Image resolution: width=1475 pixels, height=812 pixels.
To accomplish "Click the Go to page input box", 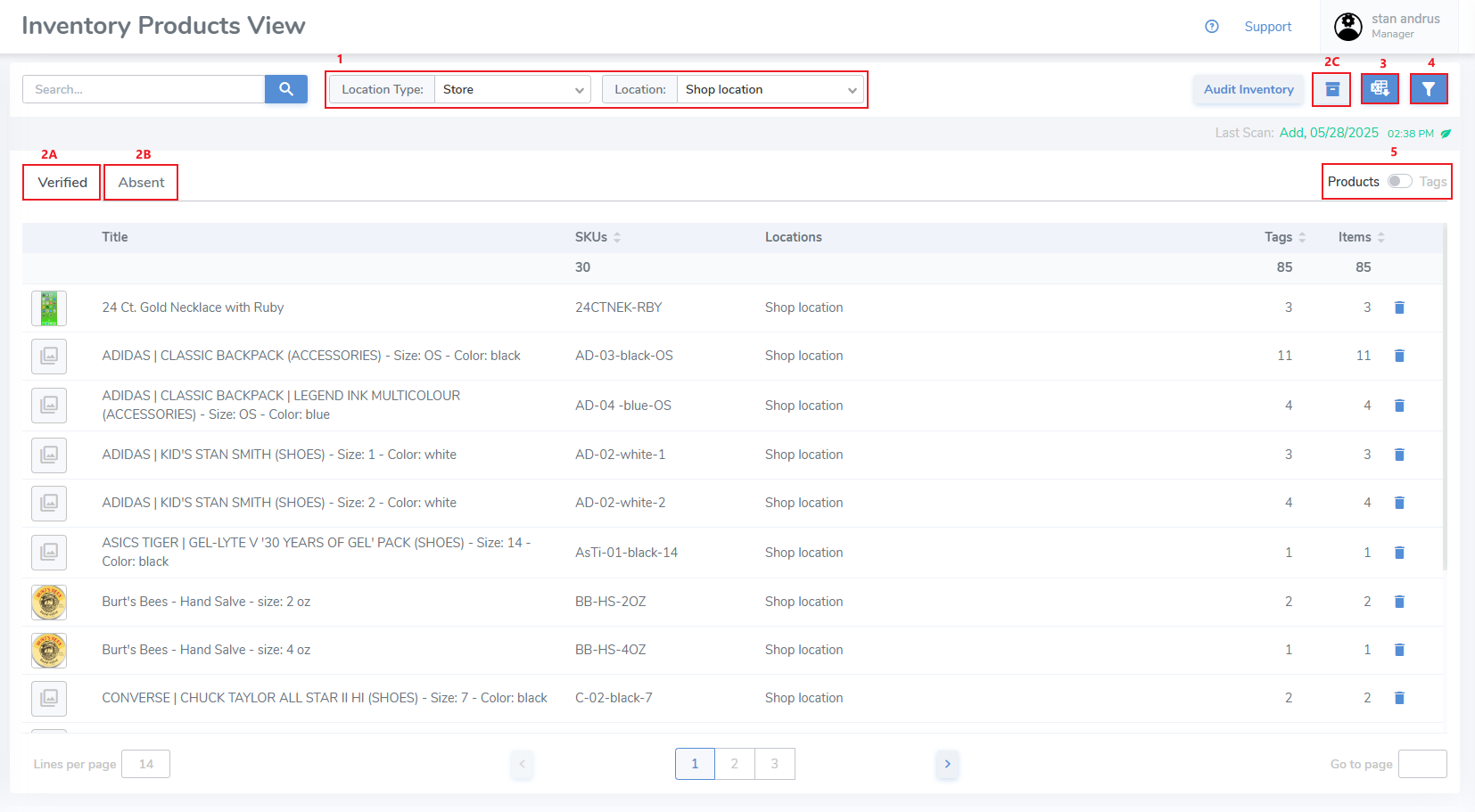I will click(x=1422, y=764).
